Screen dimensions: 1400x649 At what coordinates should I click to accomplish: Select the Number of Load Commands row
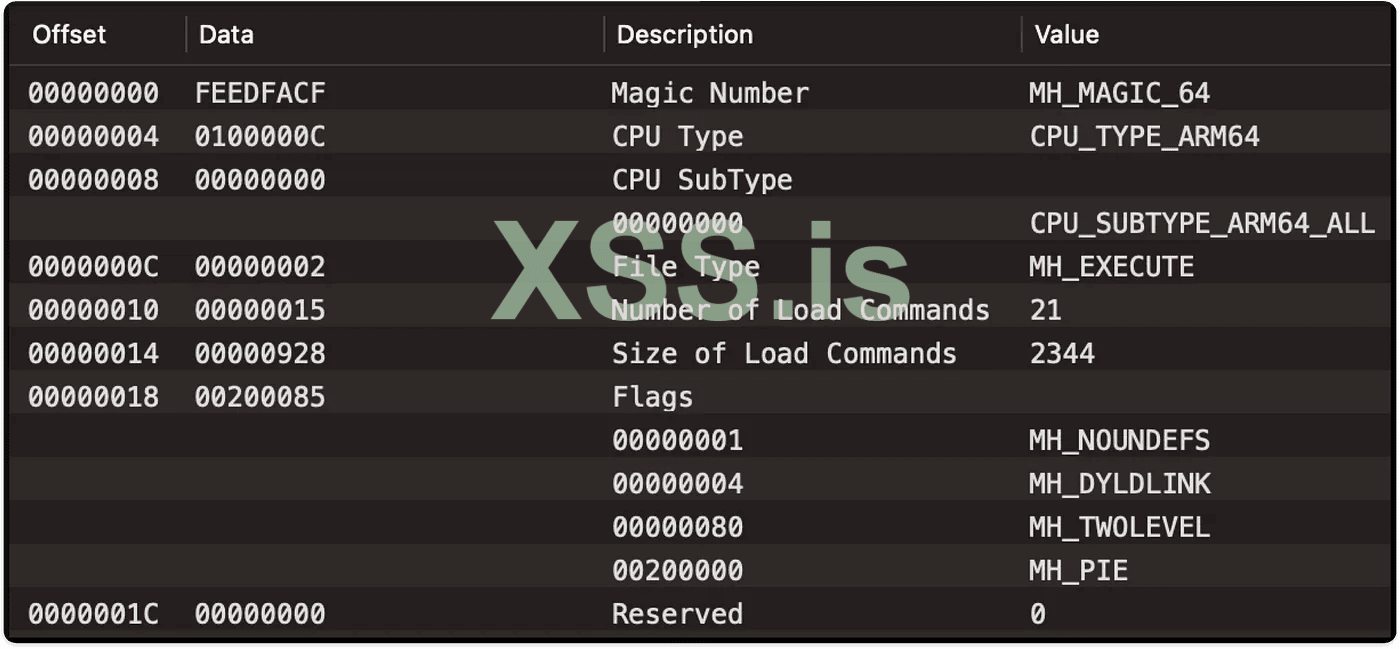click(x=800, y=310)
